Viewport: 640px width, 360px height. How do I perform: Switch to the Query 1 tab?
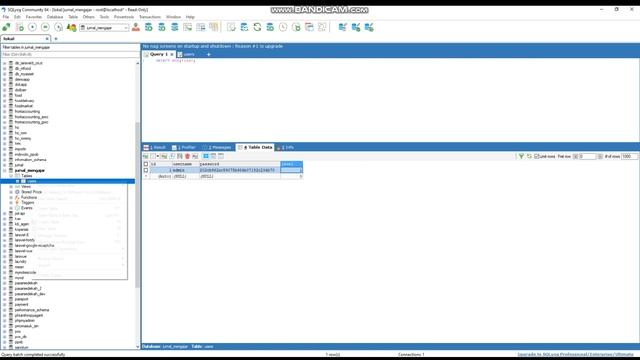[x=158, y=54]
